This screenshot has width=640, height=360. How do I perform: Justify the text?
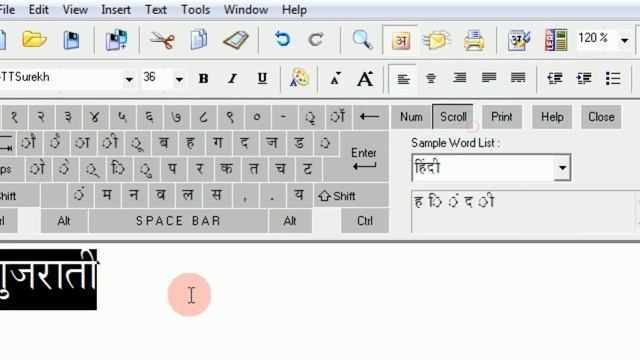click(x=489, y=78)
